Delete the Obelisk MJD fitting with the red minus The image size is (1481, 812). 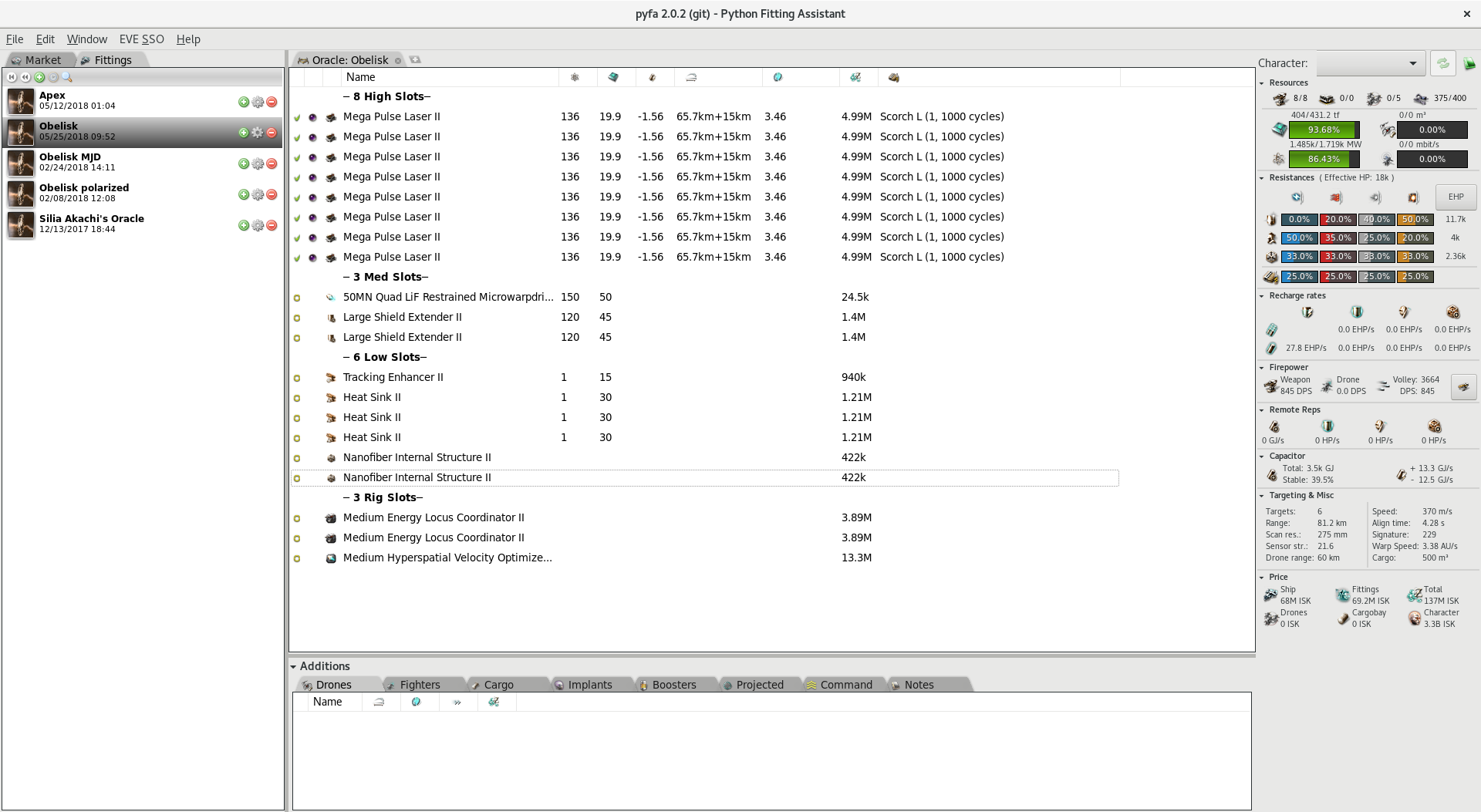[x=272, y=163]
